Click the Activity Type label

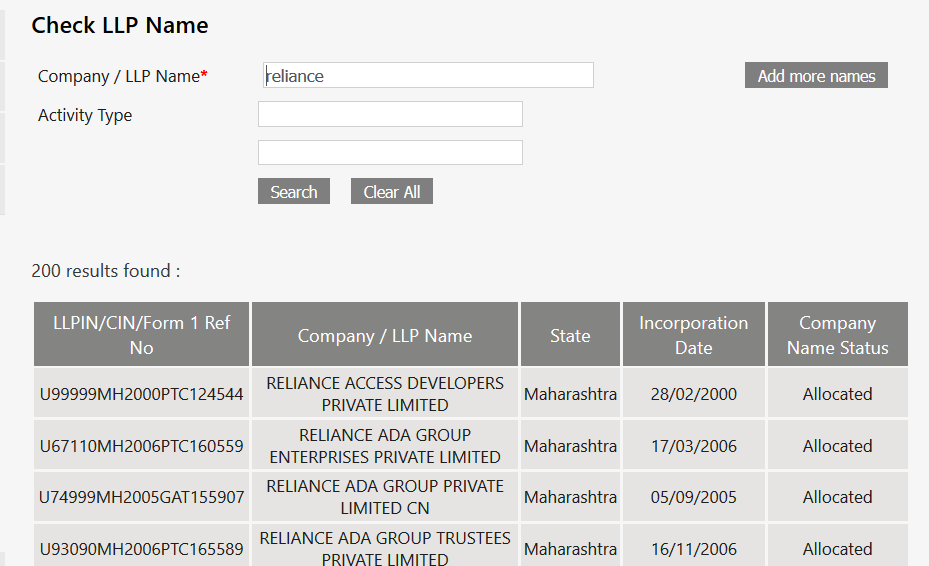pos(85,115)
